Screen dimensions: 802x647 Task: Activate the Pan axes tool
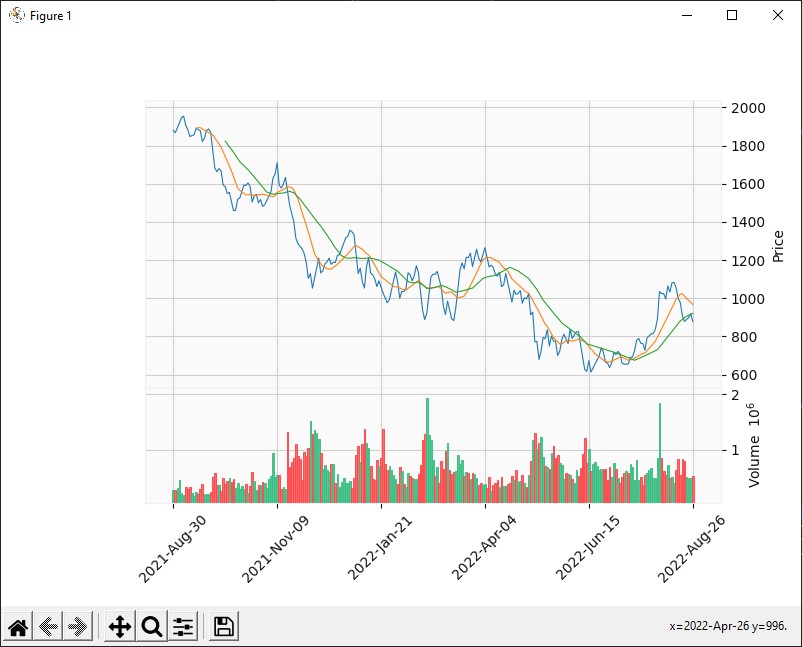(120, 626)
